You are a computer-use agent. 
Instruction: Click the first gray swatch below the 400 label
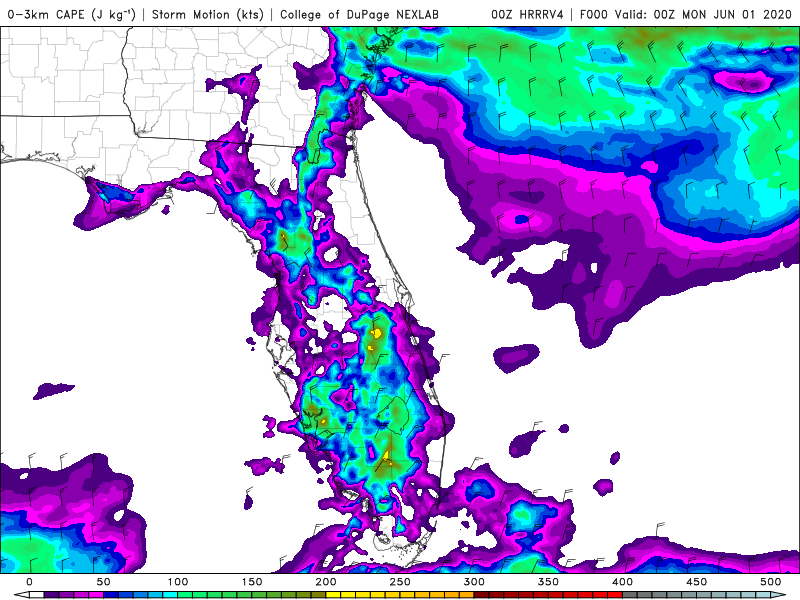(x=629, y=595)
